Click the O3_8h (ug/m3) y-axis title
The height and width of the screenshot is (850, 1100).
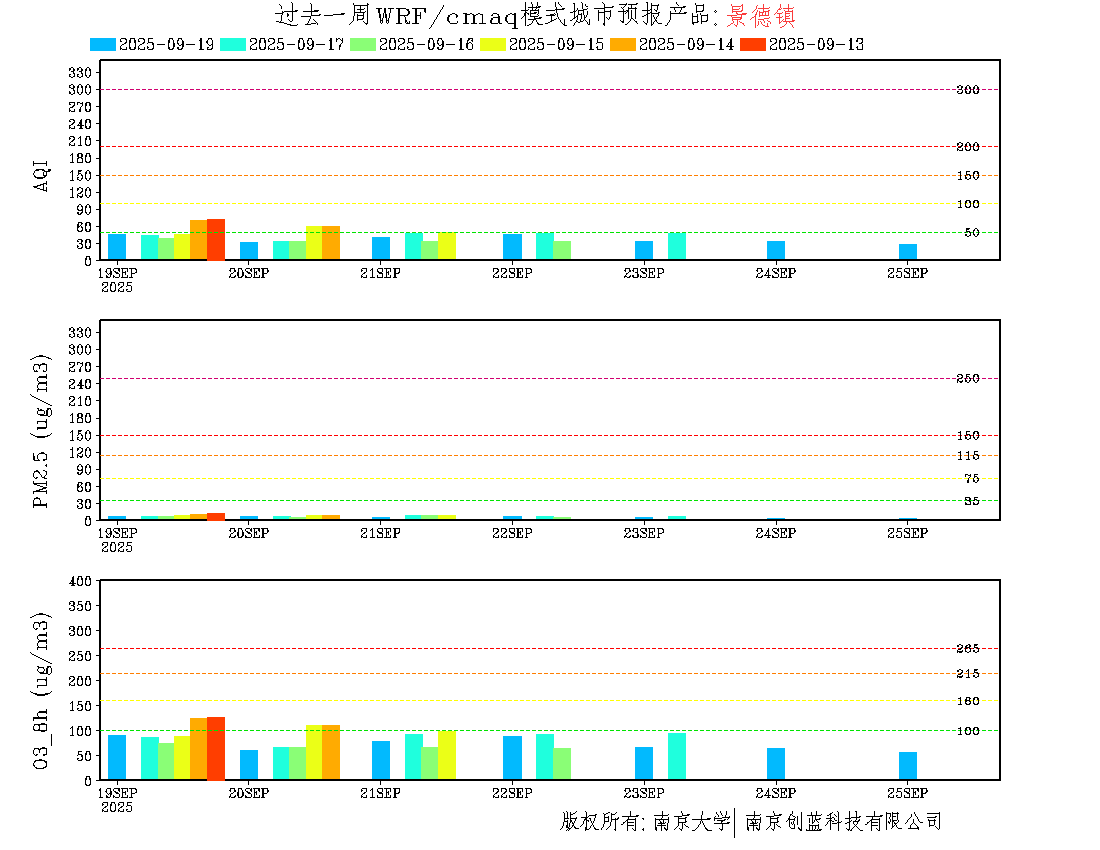point(41,691)
